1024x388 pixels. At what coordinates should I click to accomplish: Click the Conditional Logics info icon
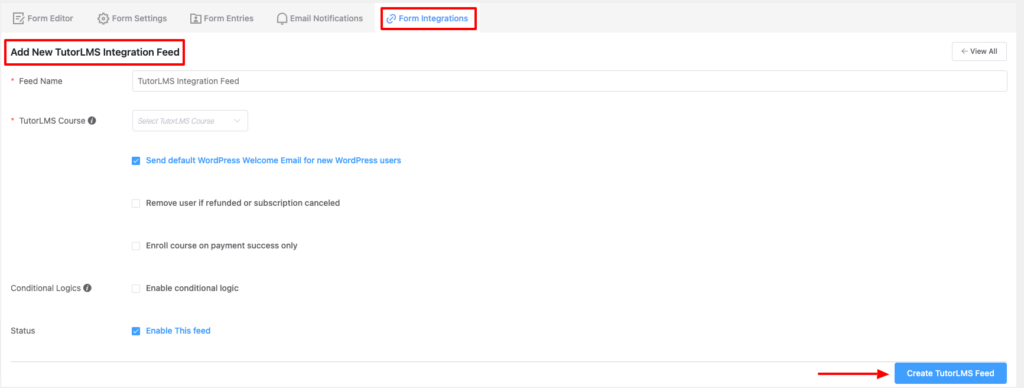(x=88, y=287)
